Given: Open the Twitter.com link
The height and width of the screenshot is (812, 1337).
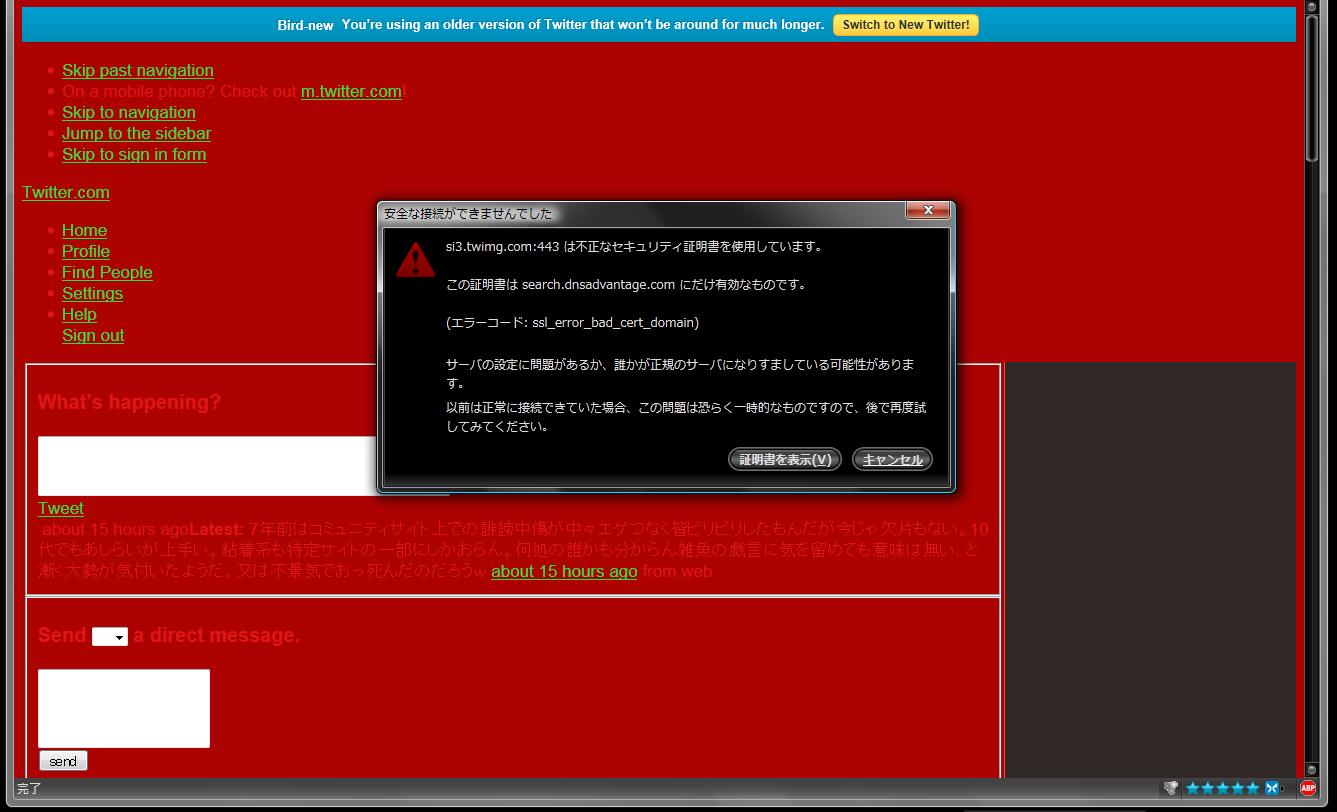Looking at the screenshot, I should click(x=66, y=192).
